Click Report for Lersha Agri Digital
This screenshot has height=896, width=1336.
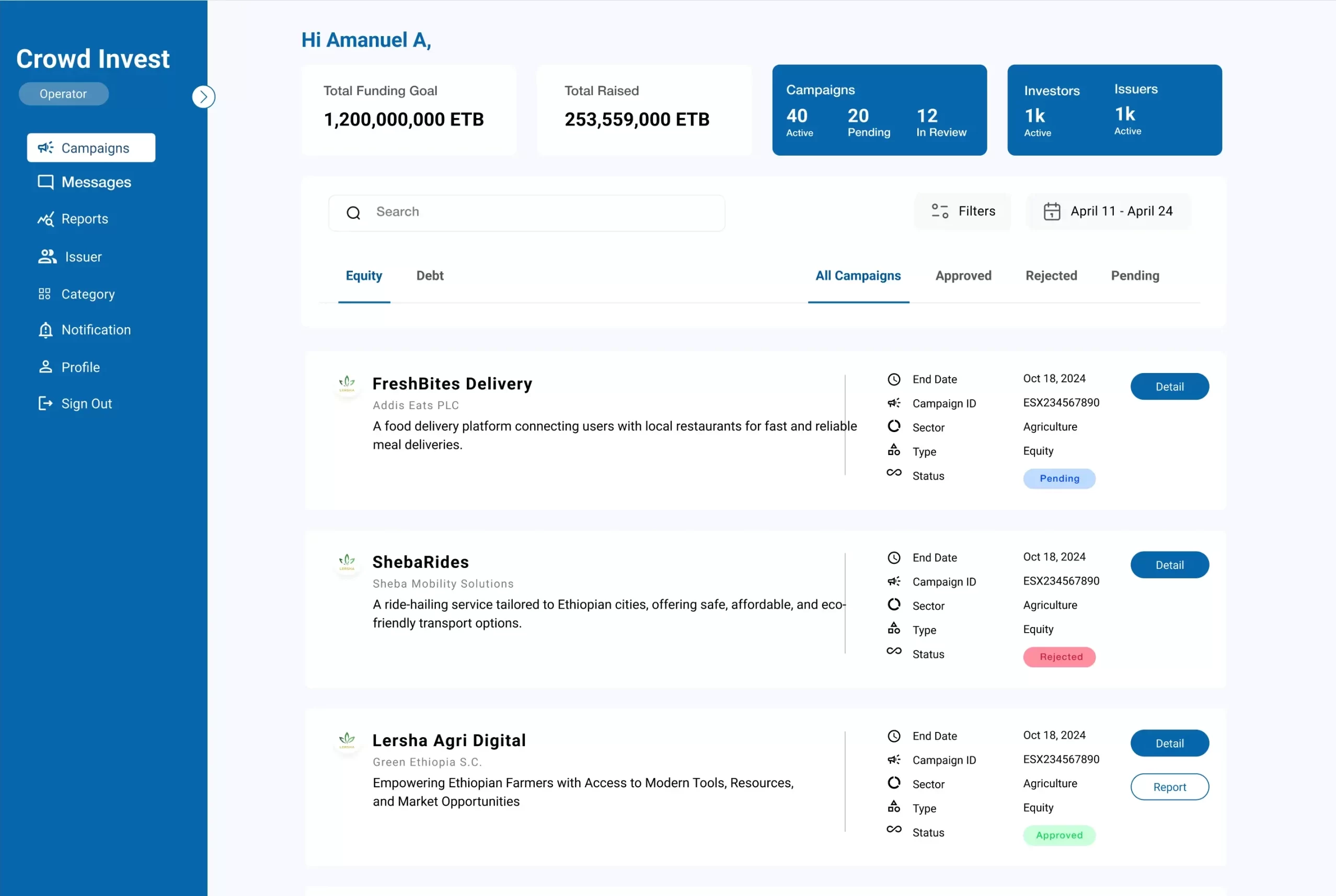point(1169,787)
